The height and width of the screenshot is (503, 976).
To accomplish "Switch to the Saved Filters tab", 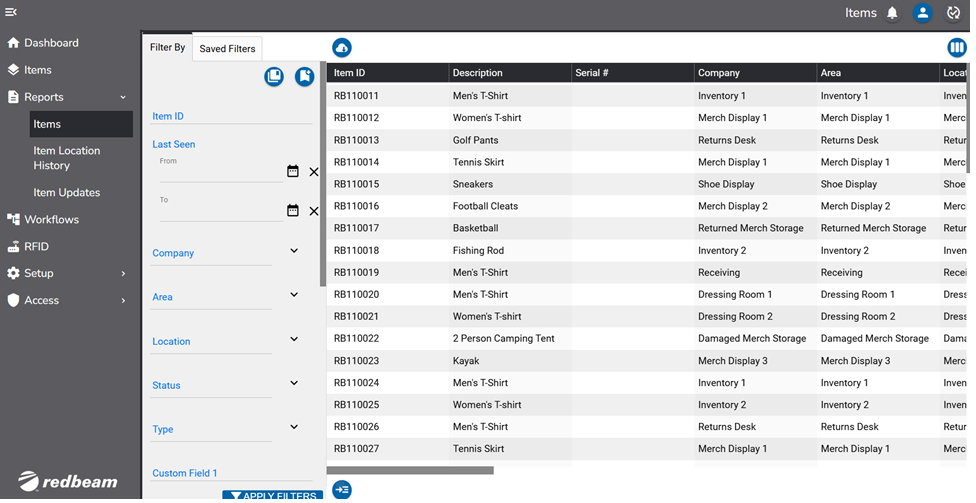I will coord(227,48).
